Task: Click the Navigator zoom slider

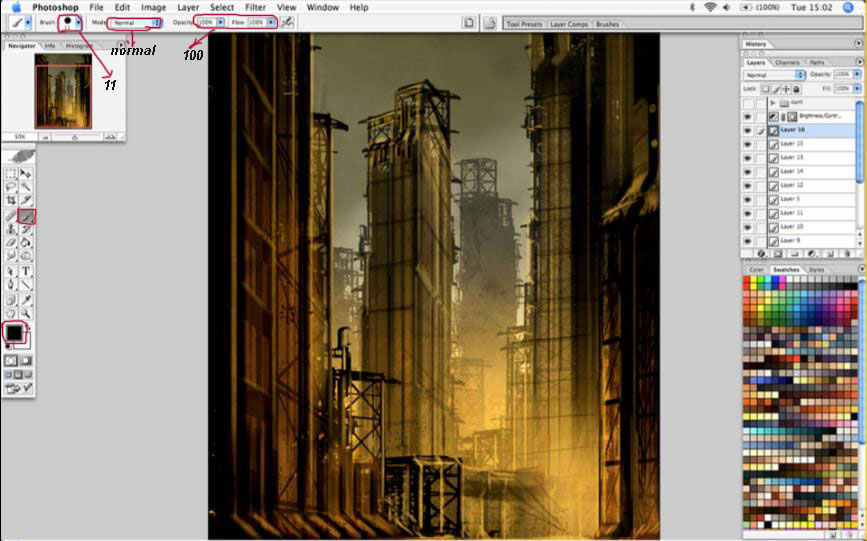Action: [75, 137]
